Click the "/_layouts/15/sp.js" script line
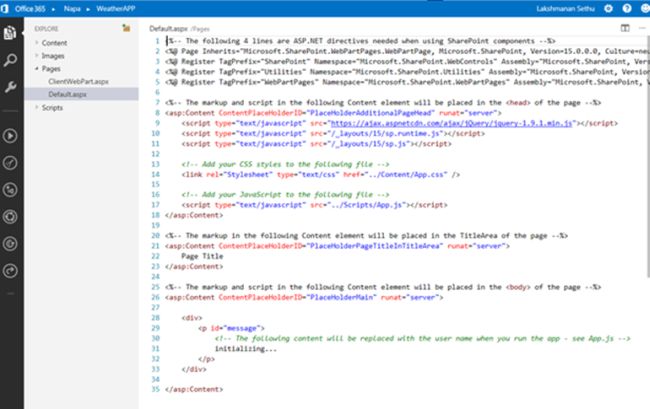 click(316, 144)
